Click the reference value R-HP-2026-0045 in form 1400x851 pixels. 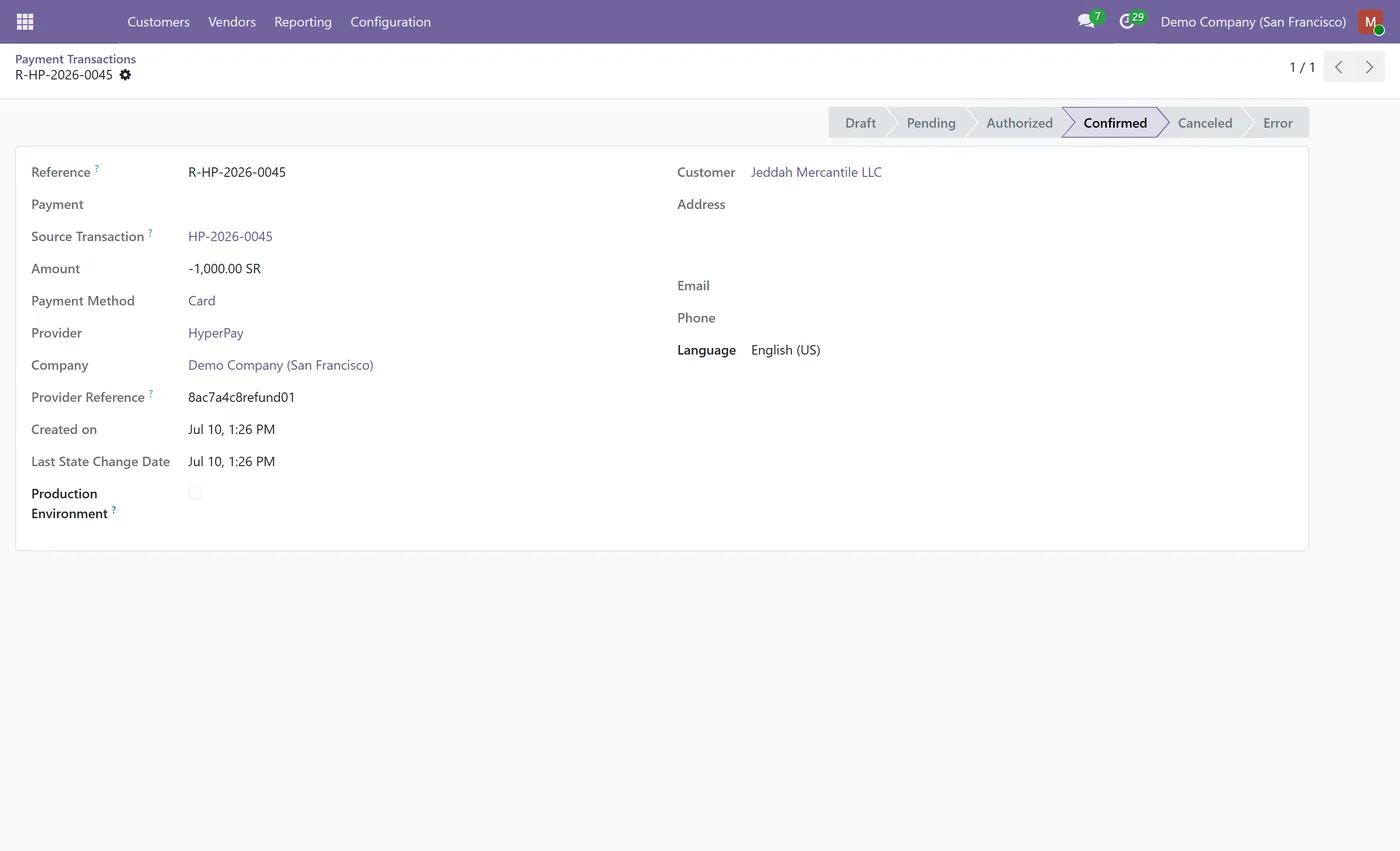[x=237, y=172]
